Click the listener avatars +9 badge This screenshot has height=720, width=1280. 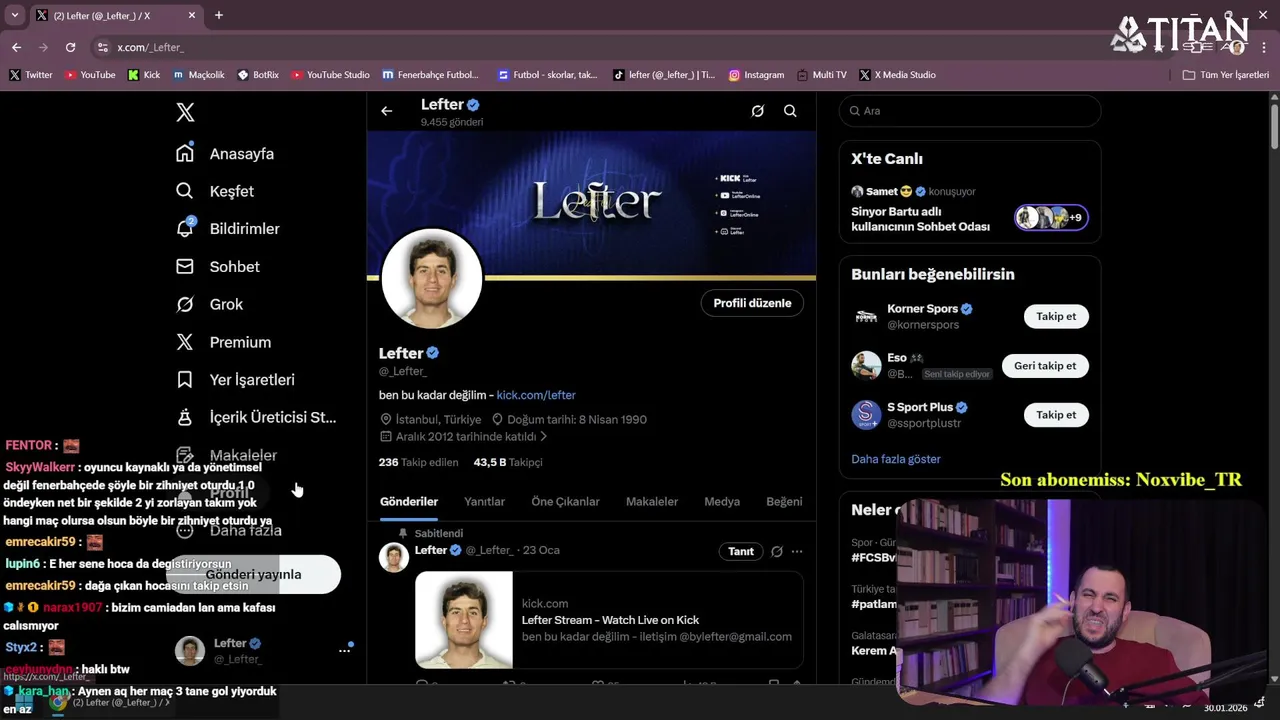click(x=1051, y=217)
